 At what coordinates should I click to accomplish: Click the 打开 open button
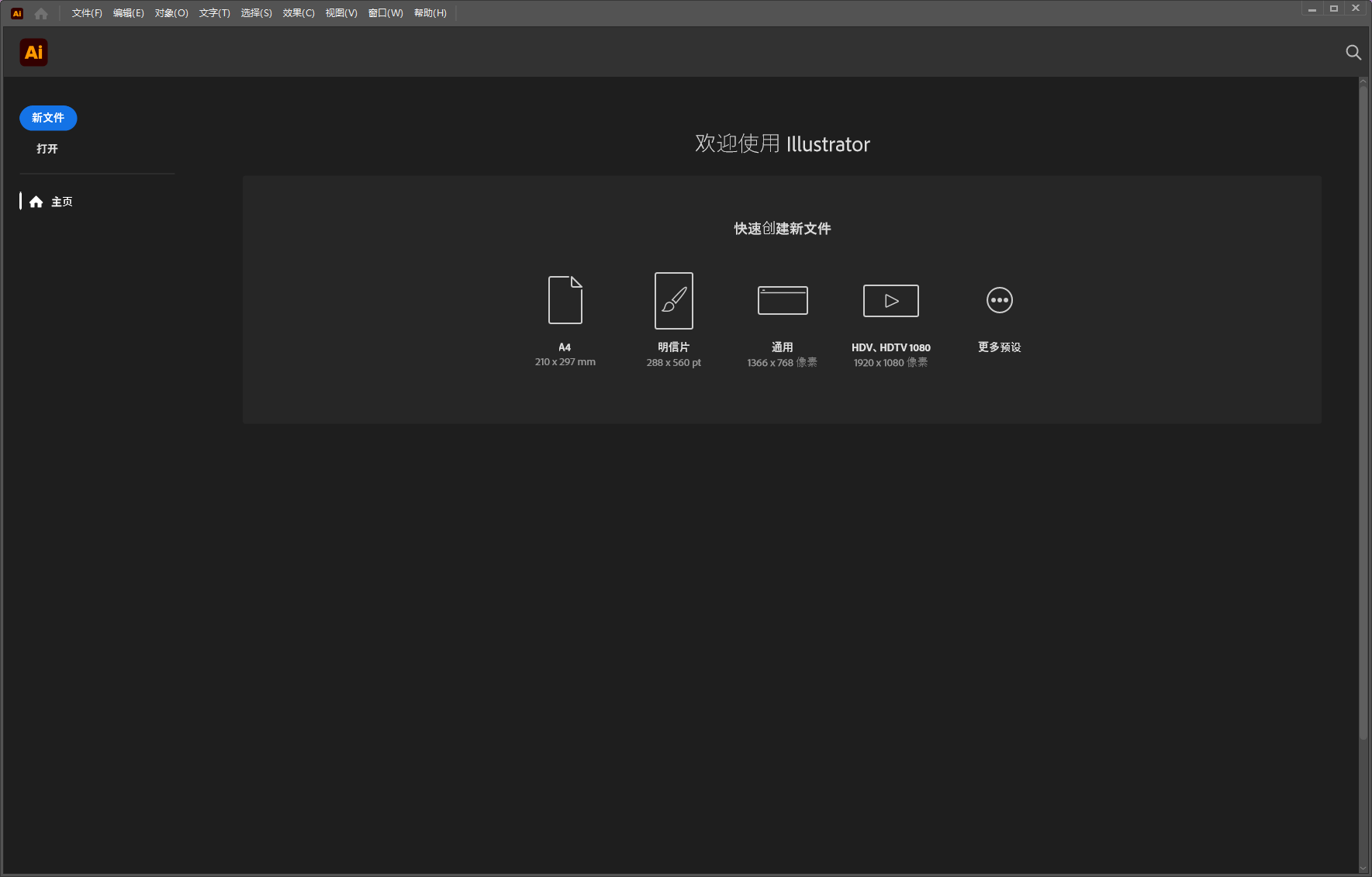coord(47,149)
